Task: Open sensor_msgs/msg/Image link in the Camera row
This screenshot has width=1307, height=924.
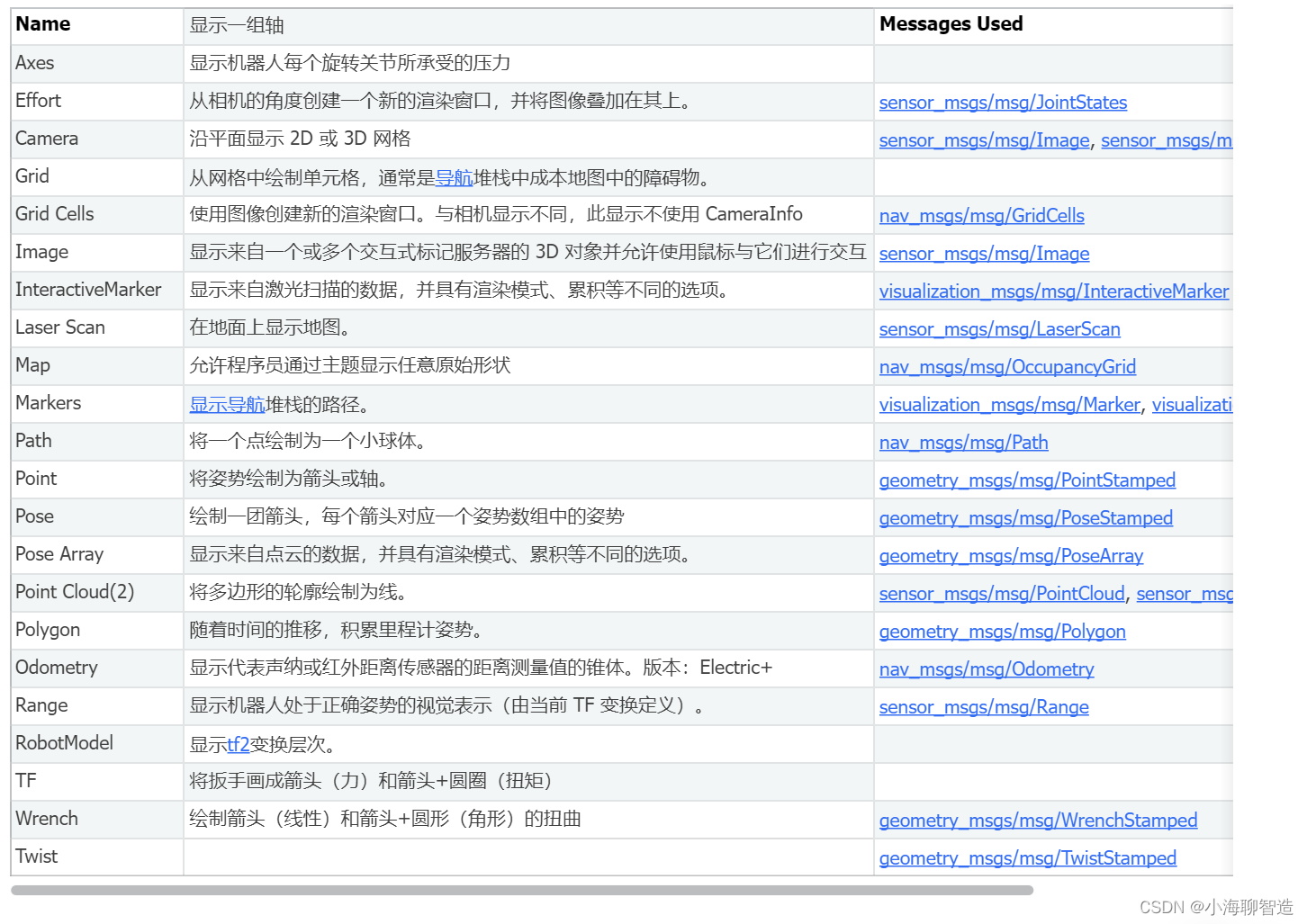Action: [985, 140]
